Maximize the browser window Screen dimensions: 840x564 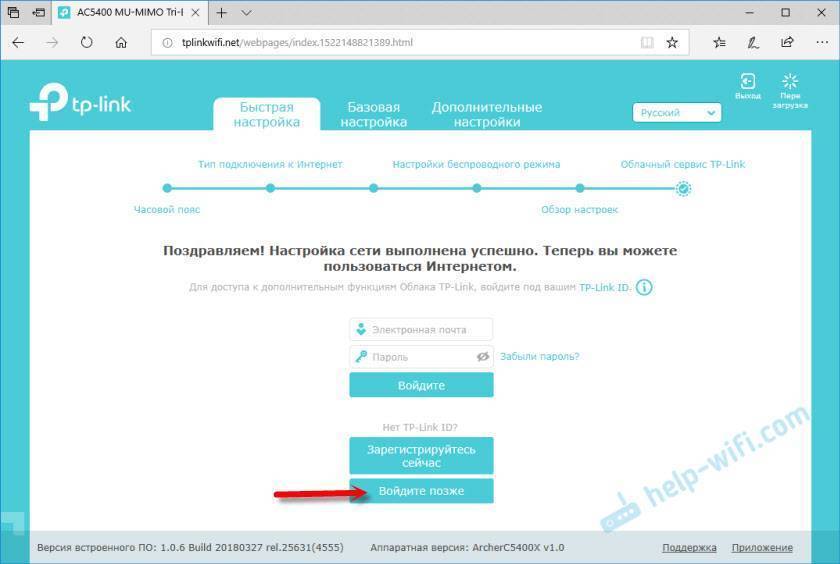785,12
